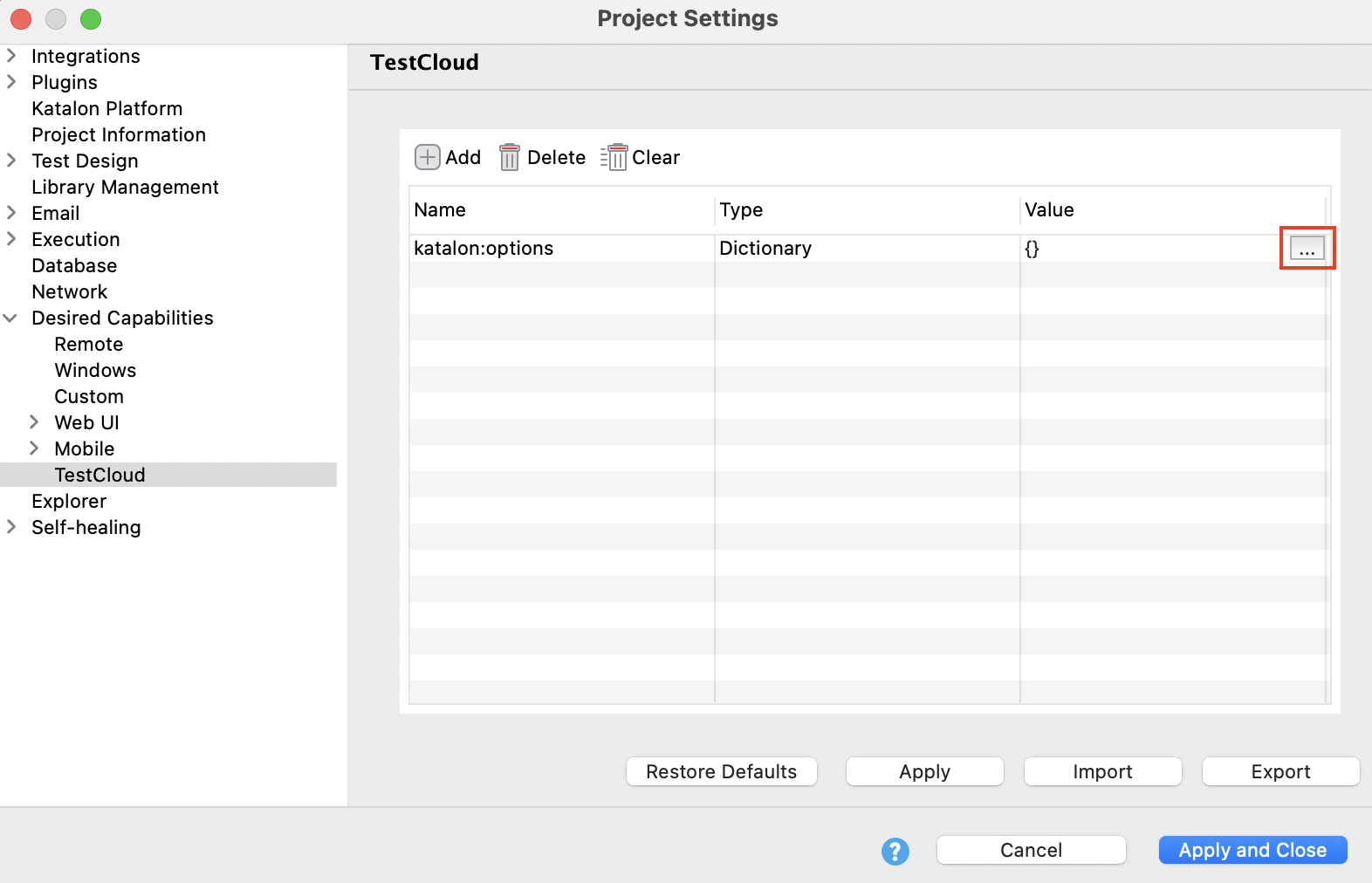The width and height of the screenshot is (1372, 883).
Task: Expand the Plugins settings node
Action: [x=11, y=82]
